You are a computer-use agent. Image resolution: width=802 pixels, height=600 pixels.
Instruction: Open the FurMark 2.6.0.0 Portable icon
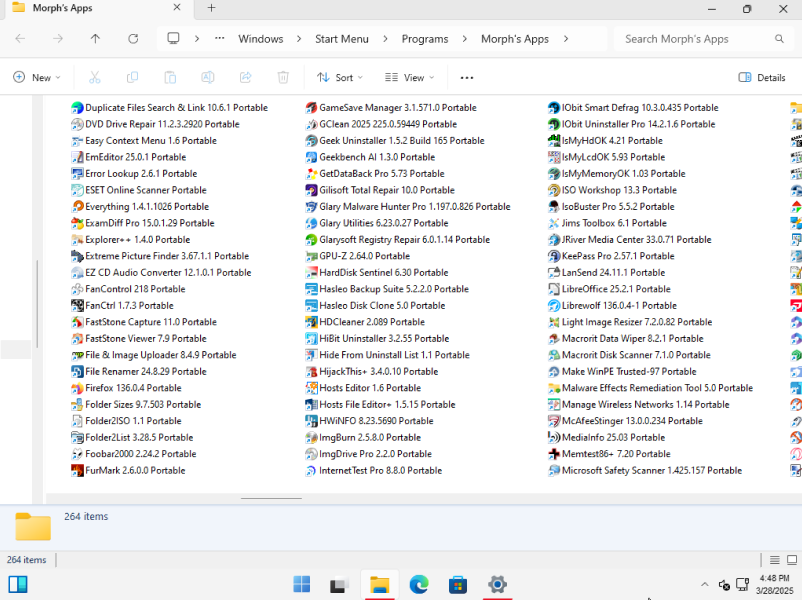pos(77,471)
